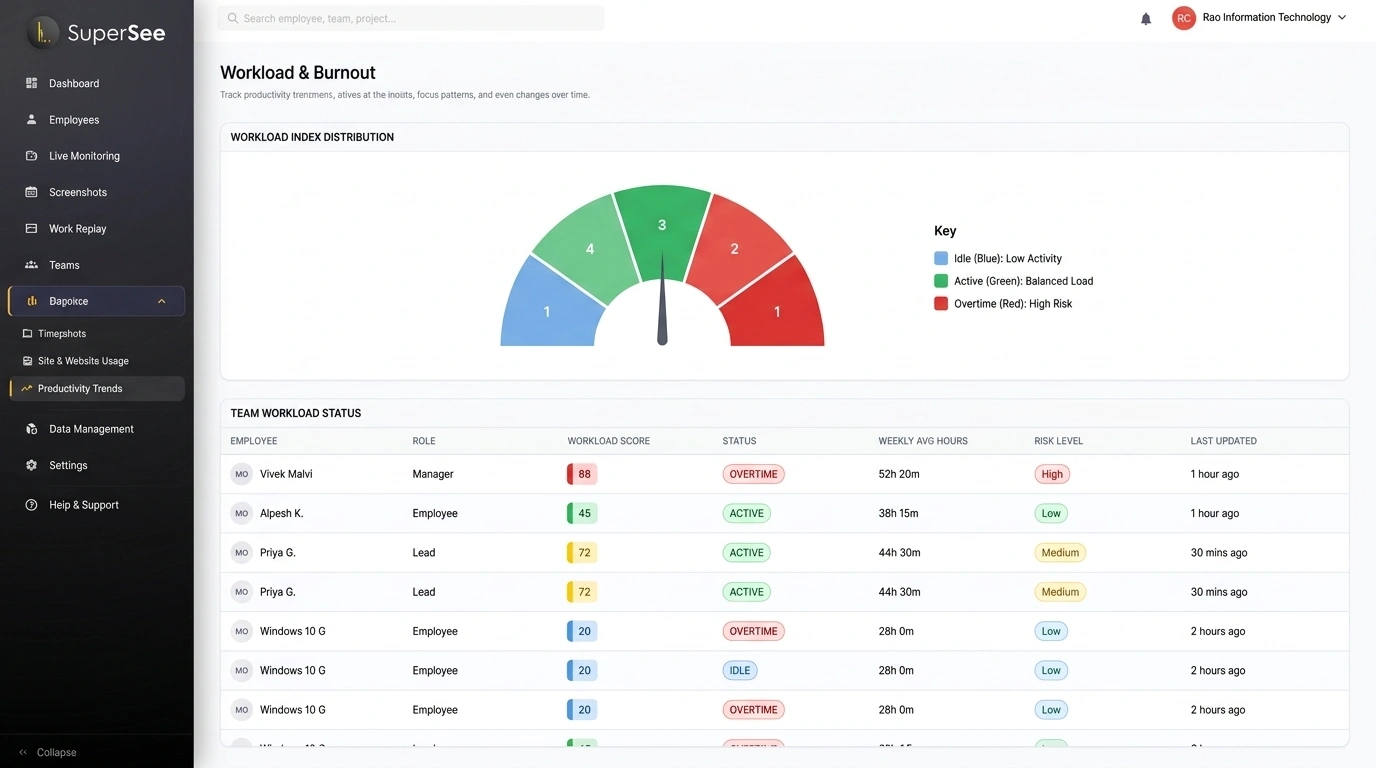Click the Manager role cell
This screenshot has height=768, width=1376.
point(433,474)
